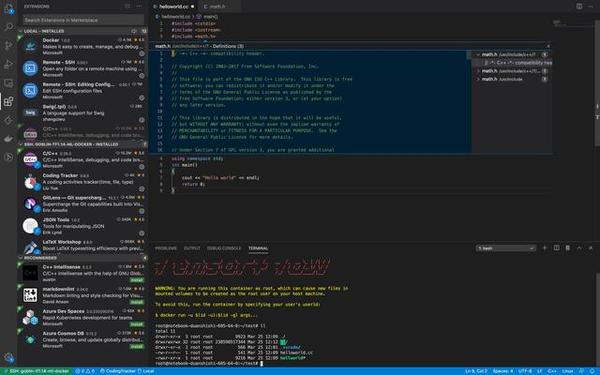Open Extensions panel more actions menu
600x375 pixels.
tap(139, 6)
